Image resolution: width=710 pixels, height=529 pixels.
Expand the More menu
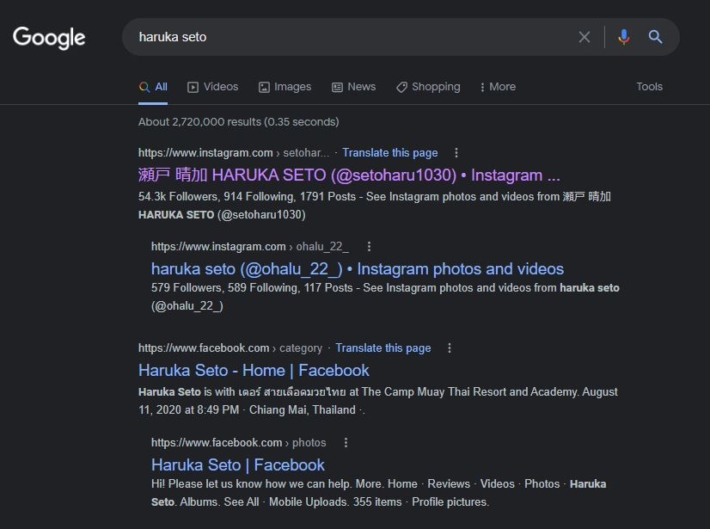click(x=498, y=87)
